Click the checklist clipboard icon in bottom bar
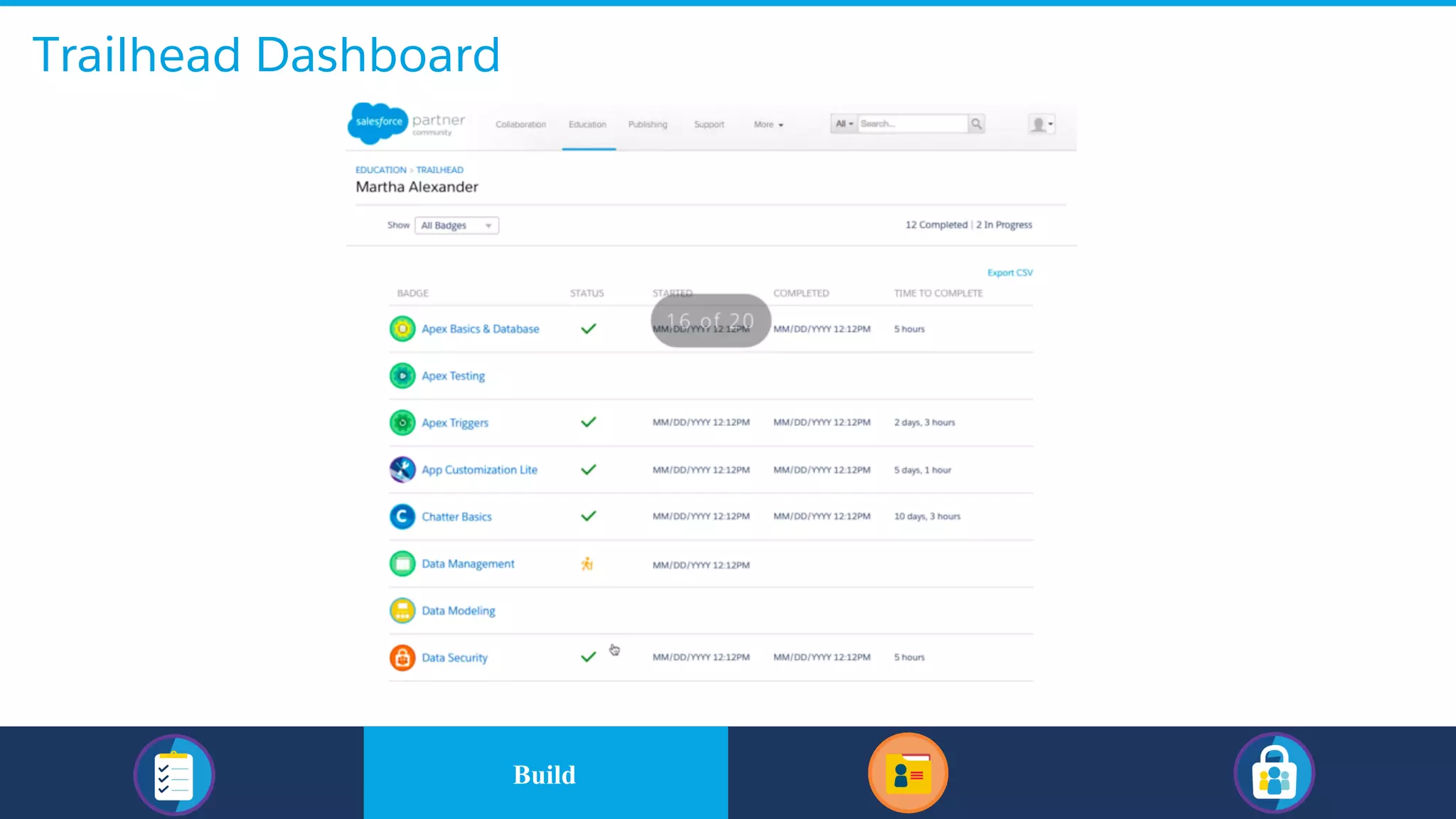 [x=174, y=774]
